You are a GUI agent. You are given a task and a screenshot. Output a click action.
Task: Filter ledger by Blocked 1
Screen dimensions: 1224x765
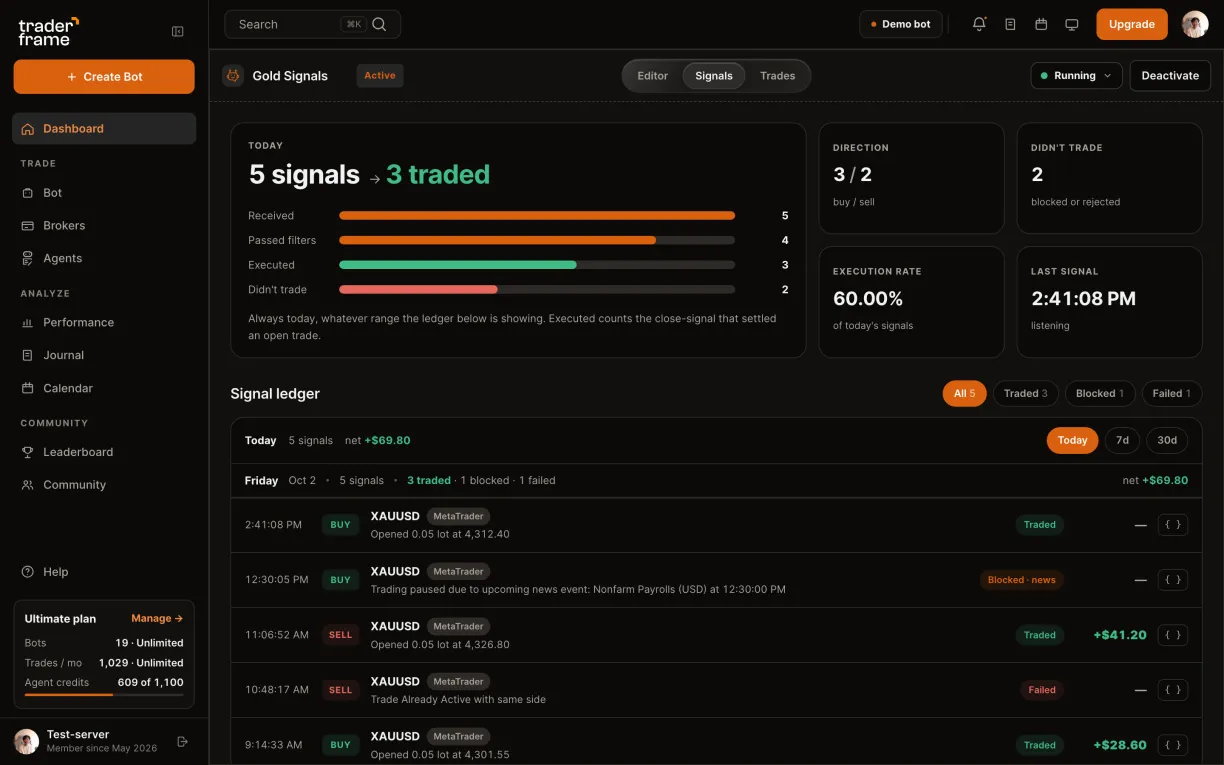pyautogui.click(x=1100, y=393)
